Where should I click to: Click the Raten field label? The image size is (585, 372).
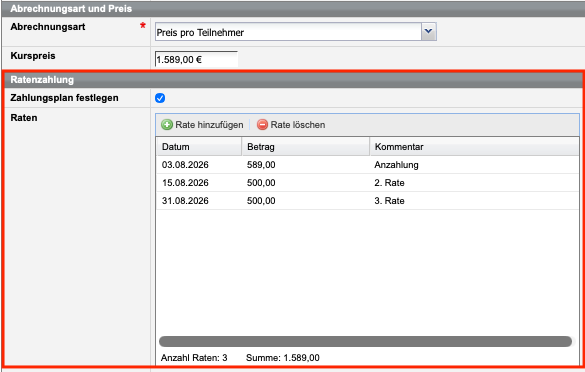coord(24,118)
